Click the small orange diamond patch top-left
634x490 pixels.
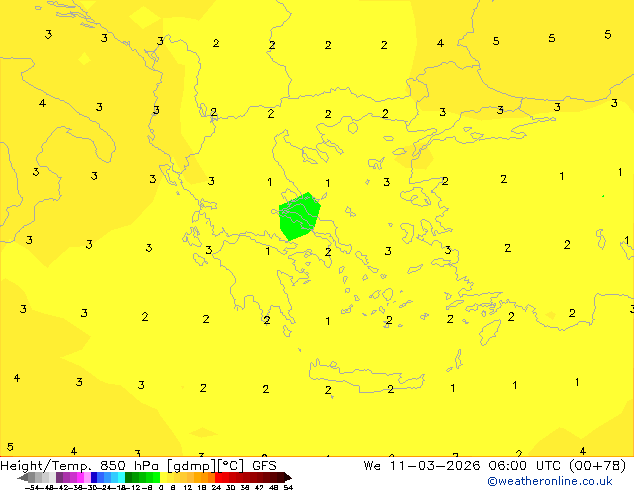(84, 60)
